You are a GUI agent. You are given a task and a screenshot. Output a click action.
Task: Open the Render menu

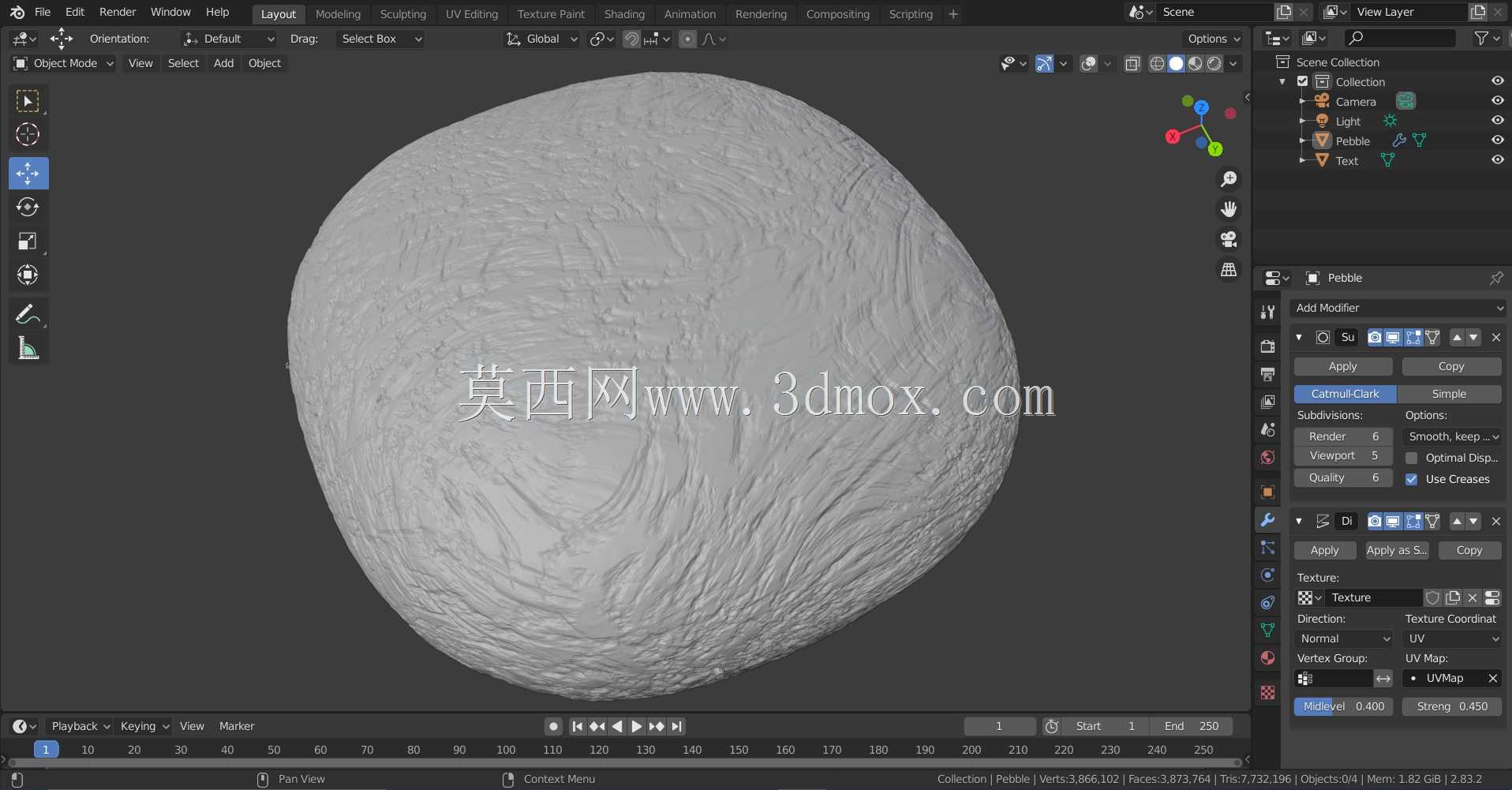pyautogui.click(x=118, y=12)
